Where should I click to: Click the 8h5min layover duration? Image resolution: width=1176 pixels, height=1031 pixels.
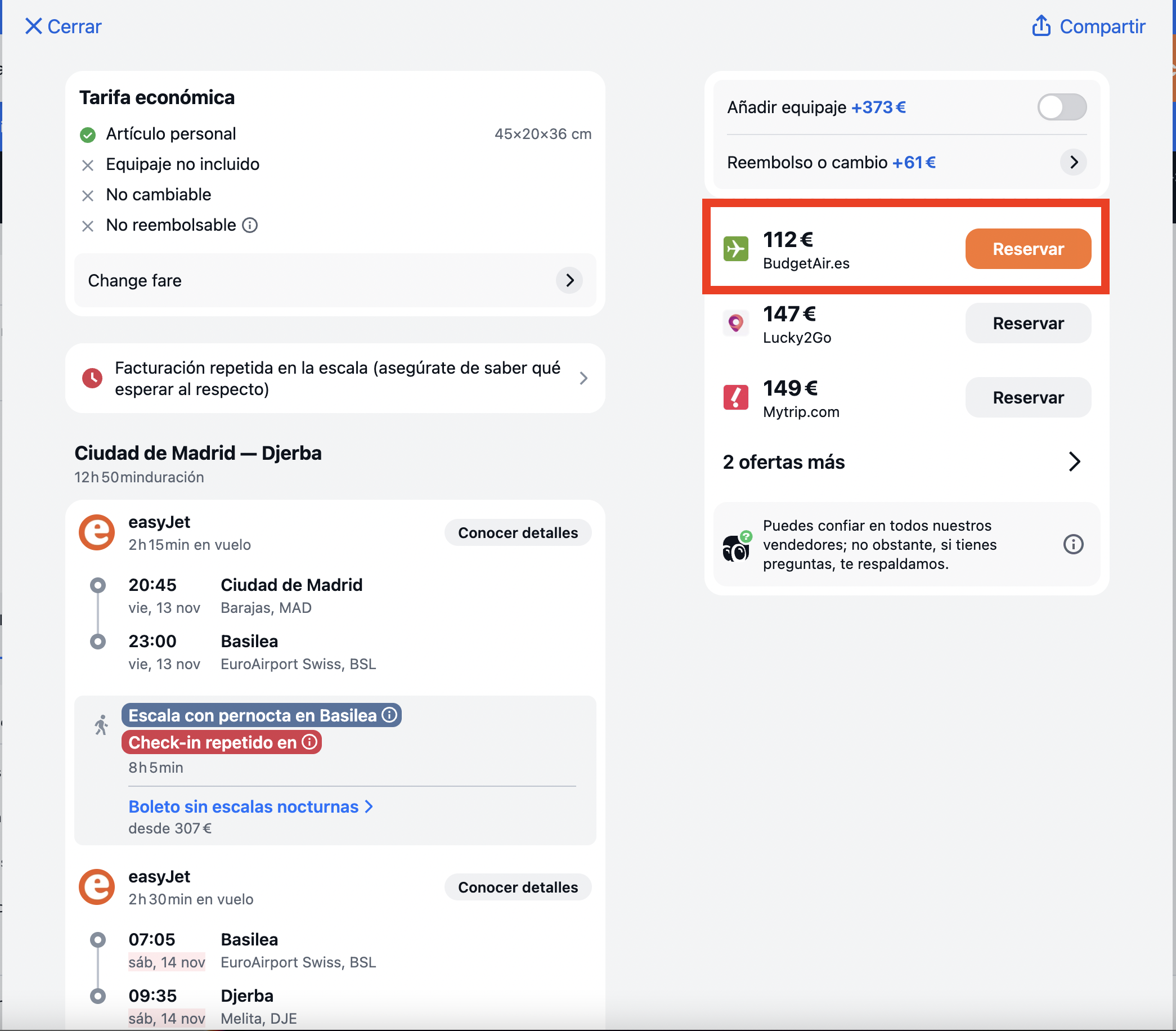click(156, 768)
